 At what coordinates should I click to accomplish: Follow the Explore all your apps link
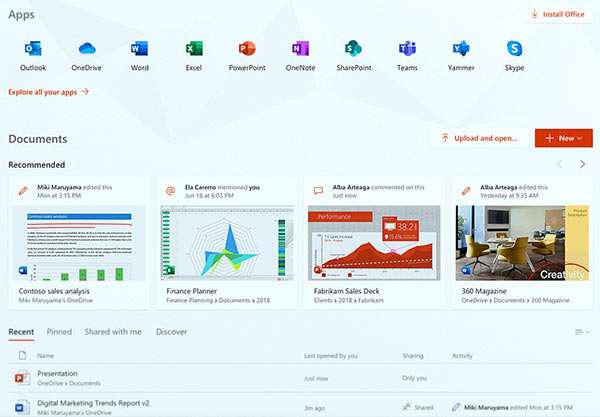(x=49, y=92)
